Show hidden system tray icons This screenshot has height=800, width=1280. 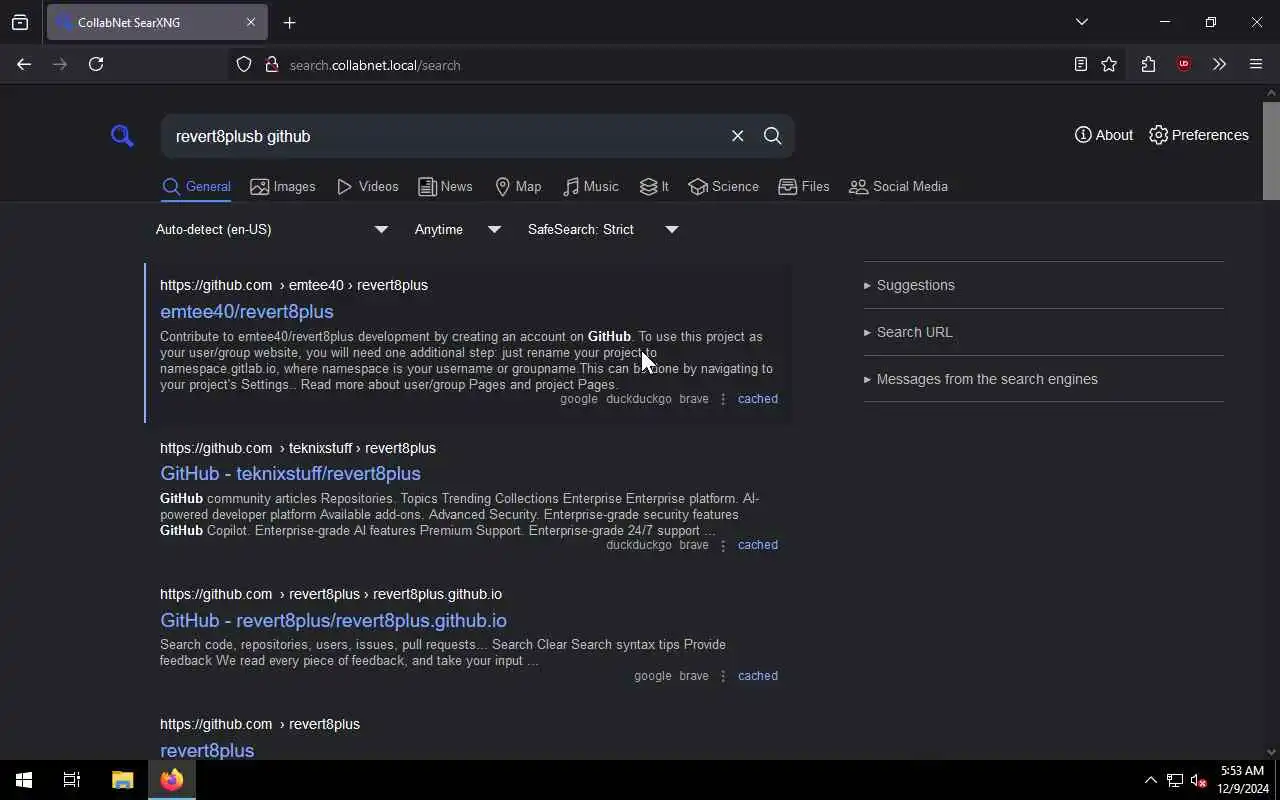[x=1150, y=780]
